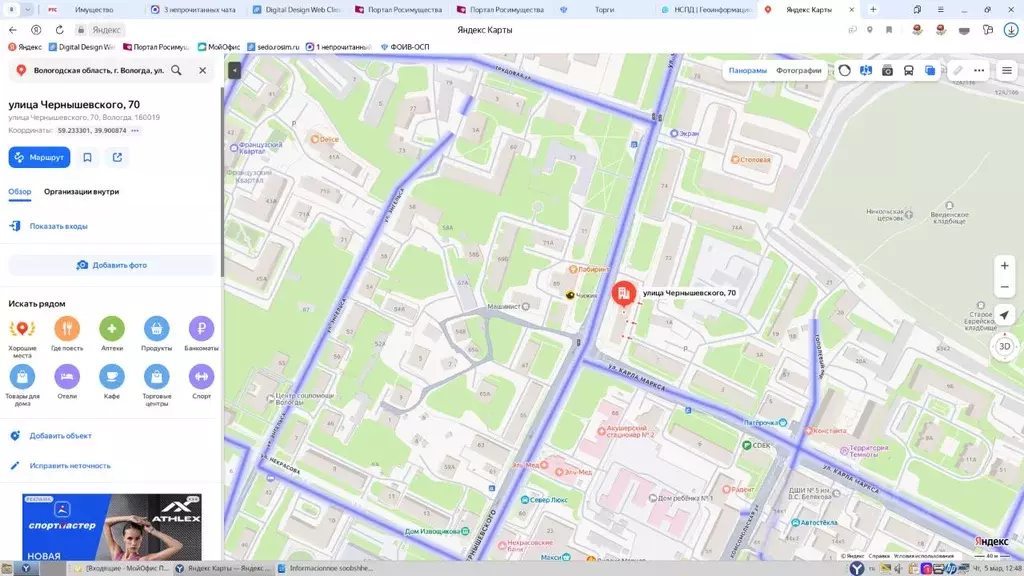Select the ruler measurement tool
Screen dimensions: 1024x576
[x=958, y=70]
